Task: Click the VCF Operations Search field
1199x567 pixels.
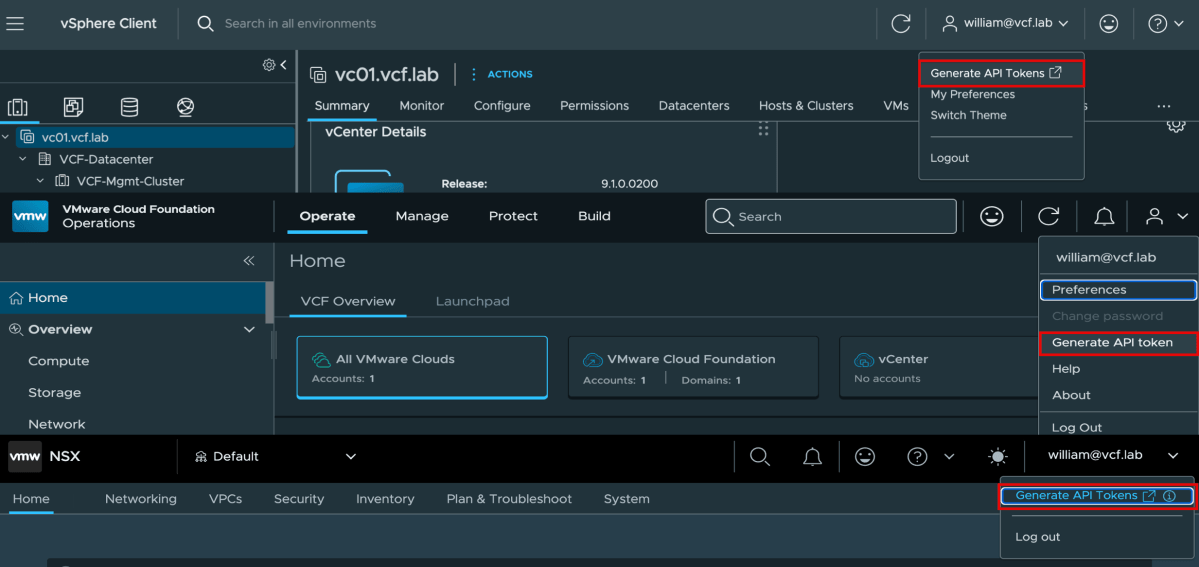Action: point(830,217)
